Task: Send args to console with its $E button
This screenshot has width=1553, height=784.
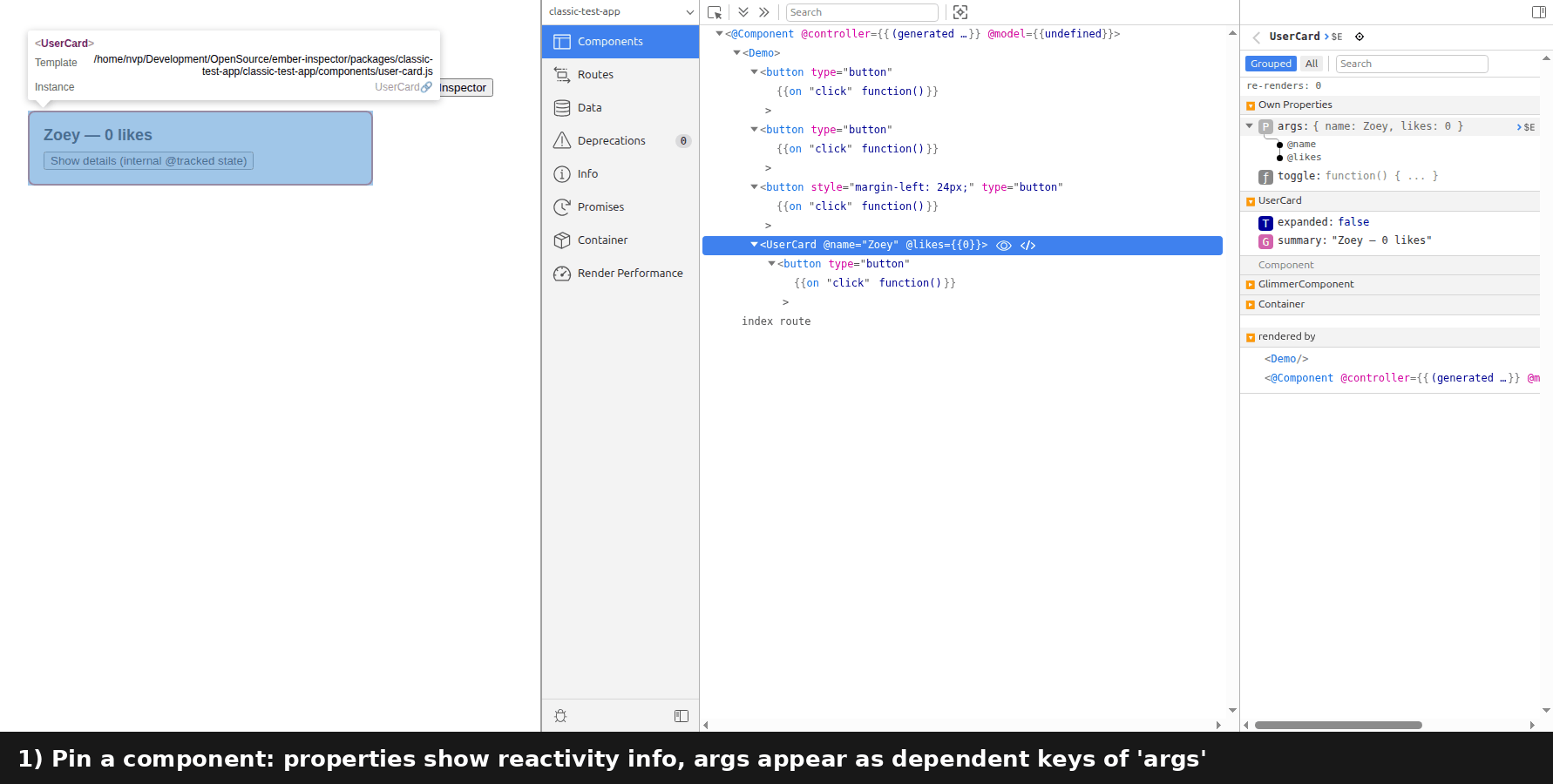Action: click(x=1526, y=127)
